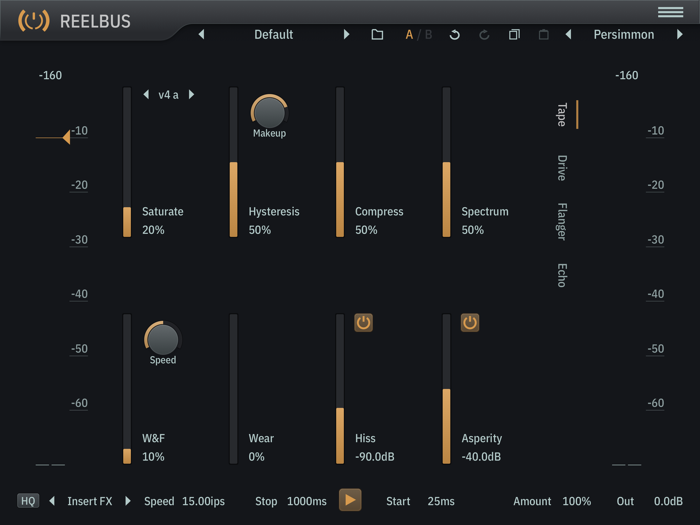The image size is (700, 525).
Task: Switch to the next color theme
Action: pyautogui.click(x=679, y=34)
